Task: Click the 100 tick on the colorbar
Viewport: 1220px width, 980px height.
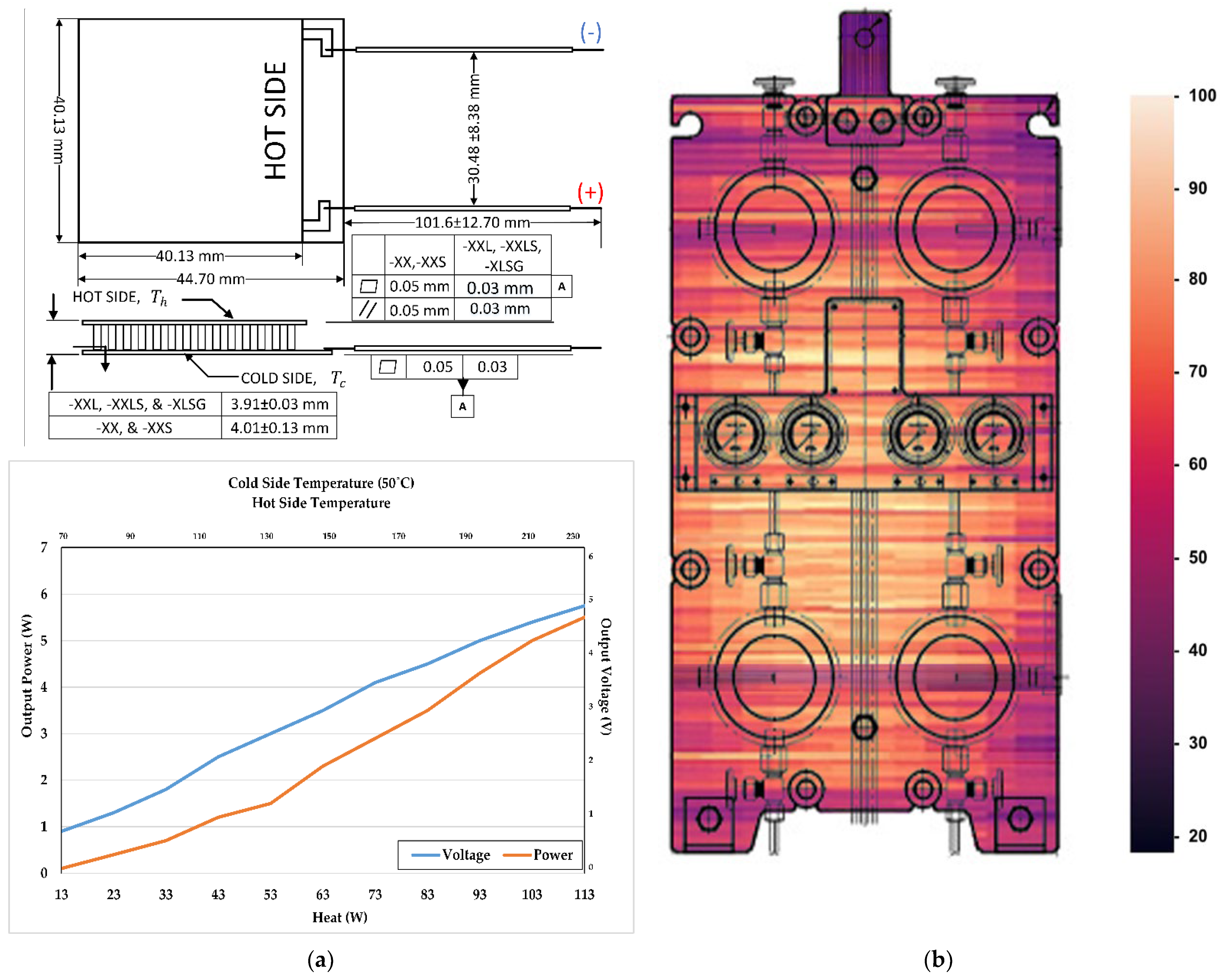Action: click(1202, 95)
